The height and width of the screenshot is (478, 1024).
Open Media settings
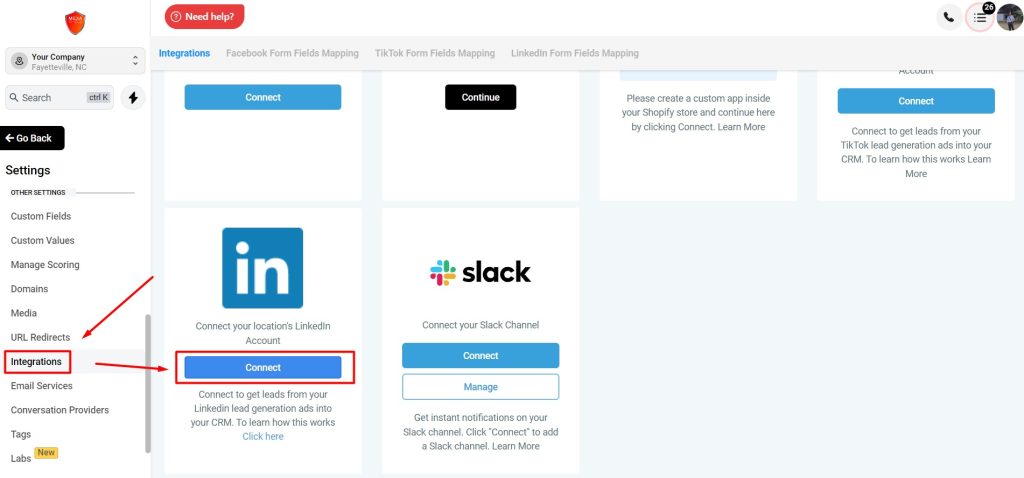(24, 313)
